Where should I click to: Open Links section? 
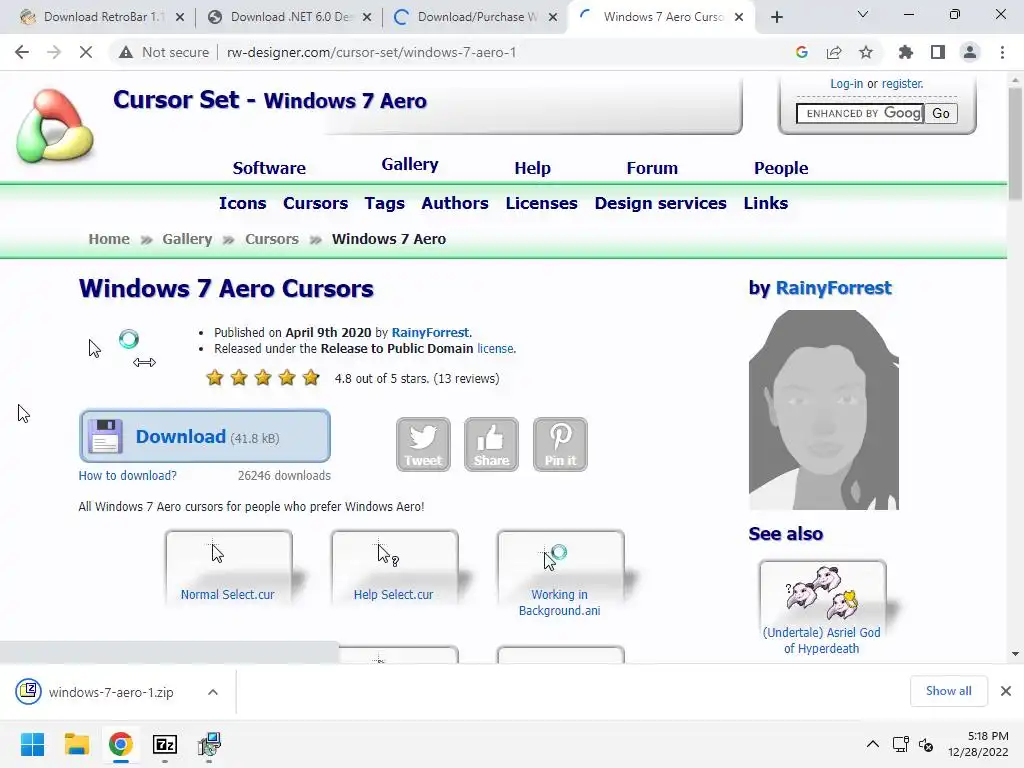click(765, 203)
